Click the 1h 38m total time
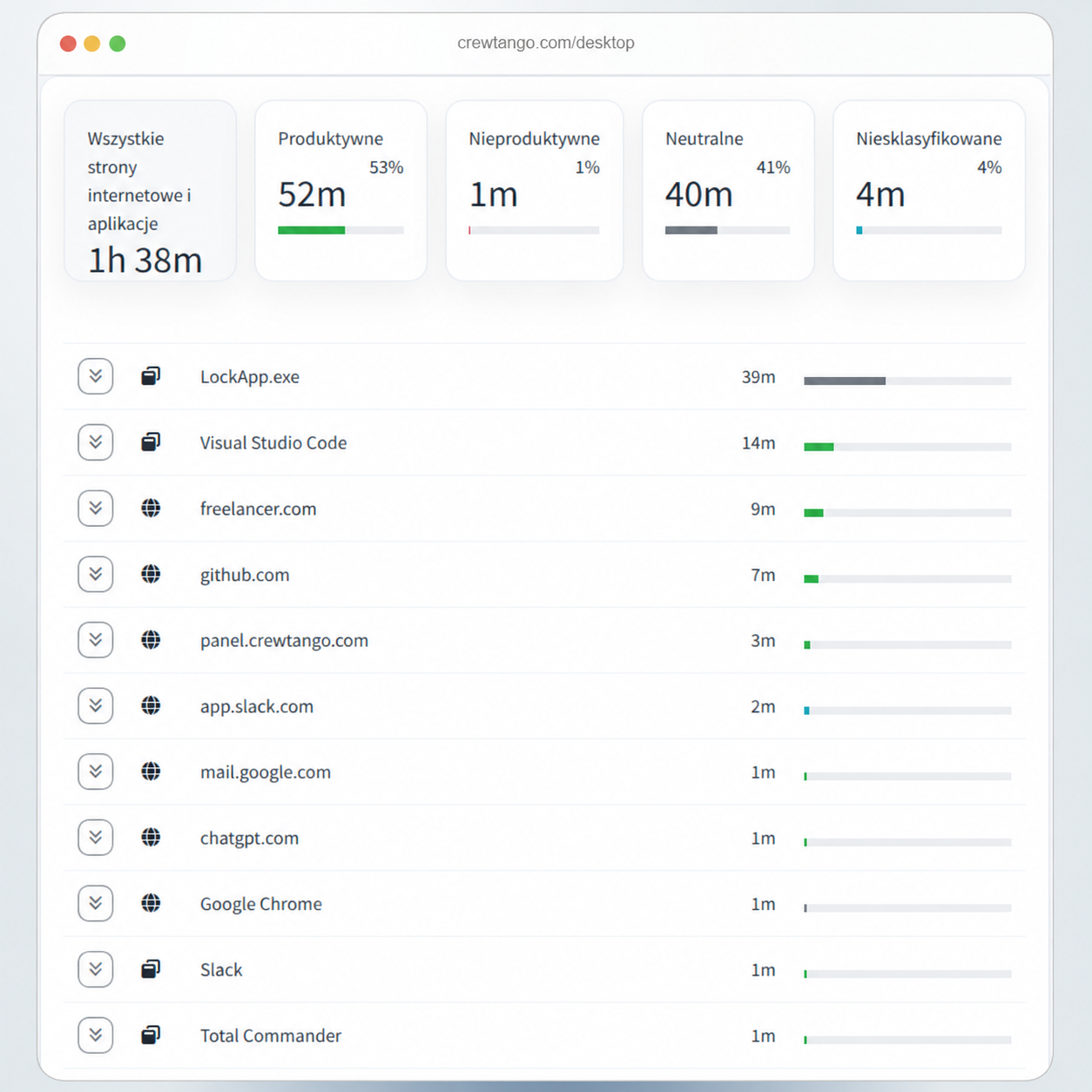Image resolution: width=1092 pixels, height=1092 pixels. coord(145,260)
